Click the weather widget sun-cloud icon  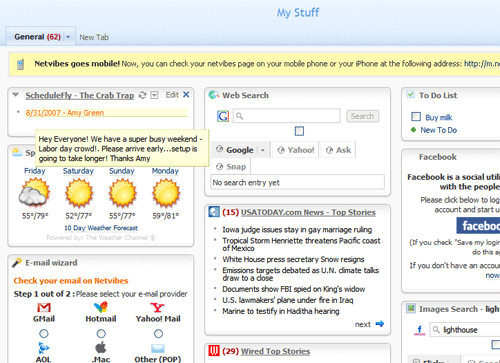17,152
